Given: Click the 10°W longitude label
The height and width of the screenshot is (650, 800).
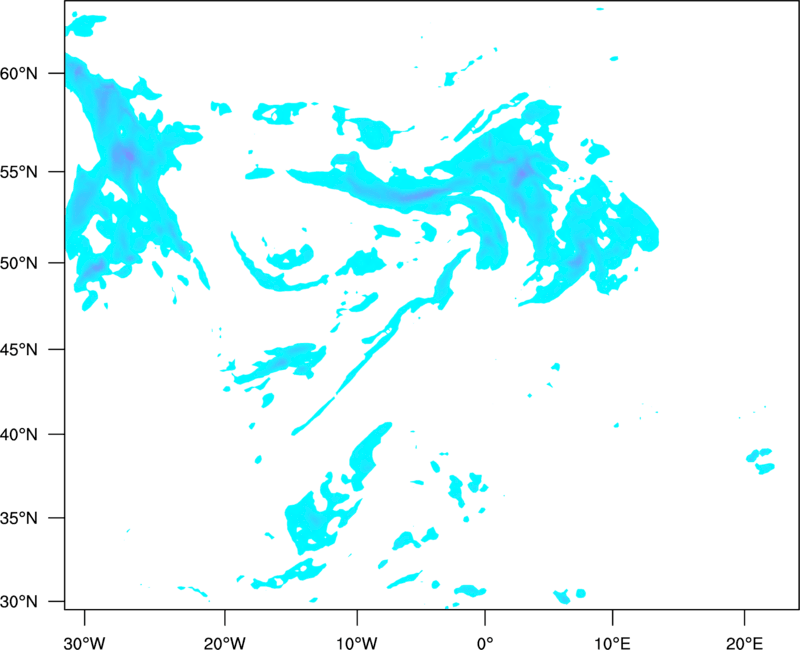Looking at the screenshot, I should [357, 642].
